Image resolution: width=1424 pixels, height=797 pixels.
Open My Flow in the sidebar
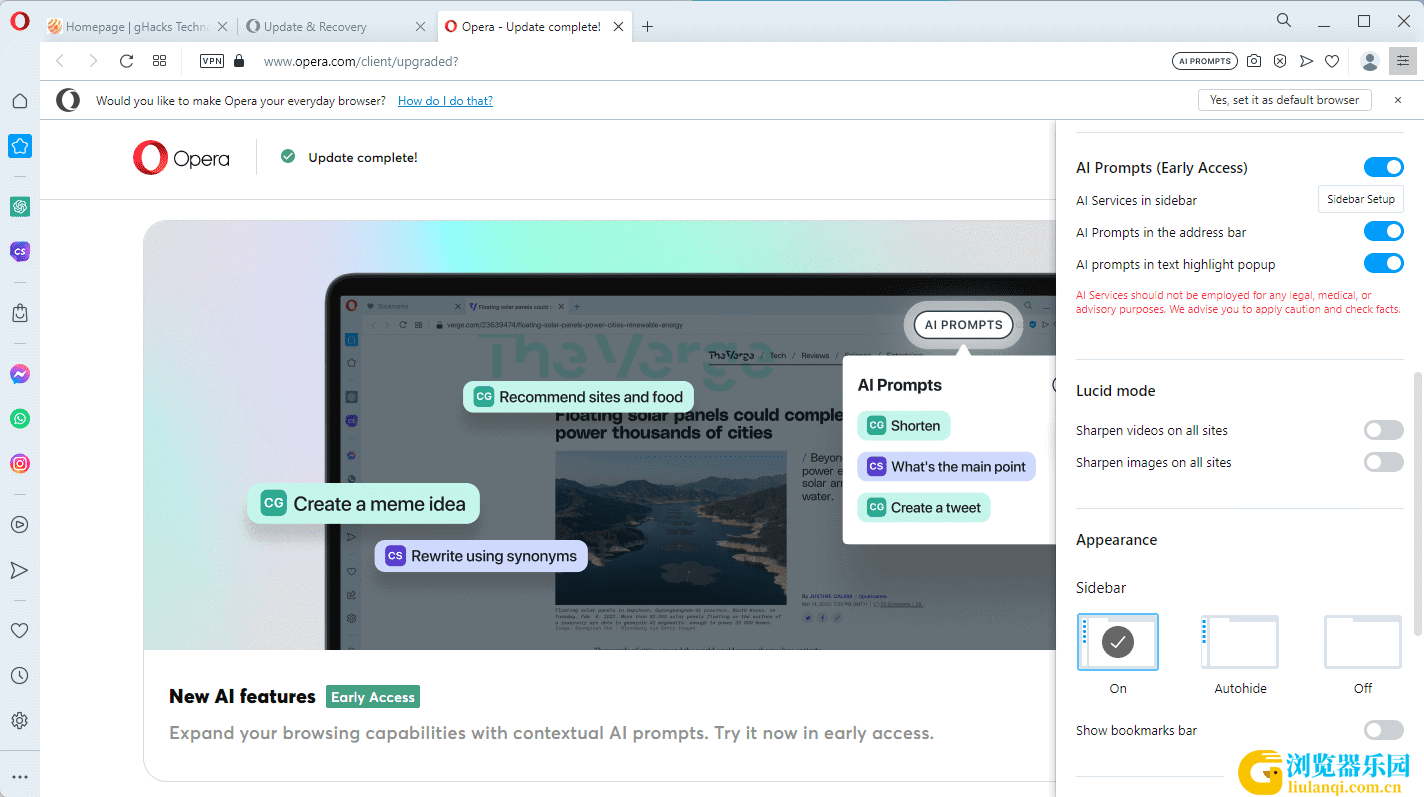(x=20, y=570)
